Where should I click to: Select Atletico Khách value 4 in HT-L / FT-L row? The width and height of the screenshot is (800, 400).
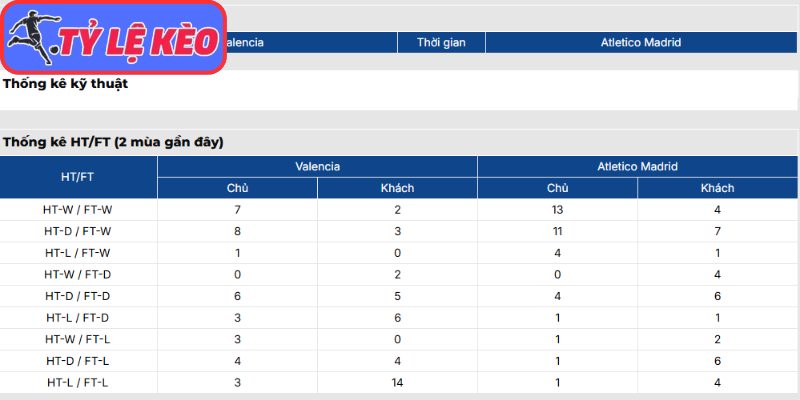(717, 383)
